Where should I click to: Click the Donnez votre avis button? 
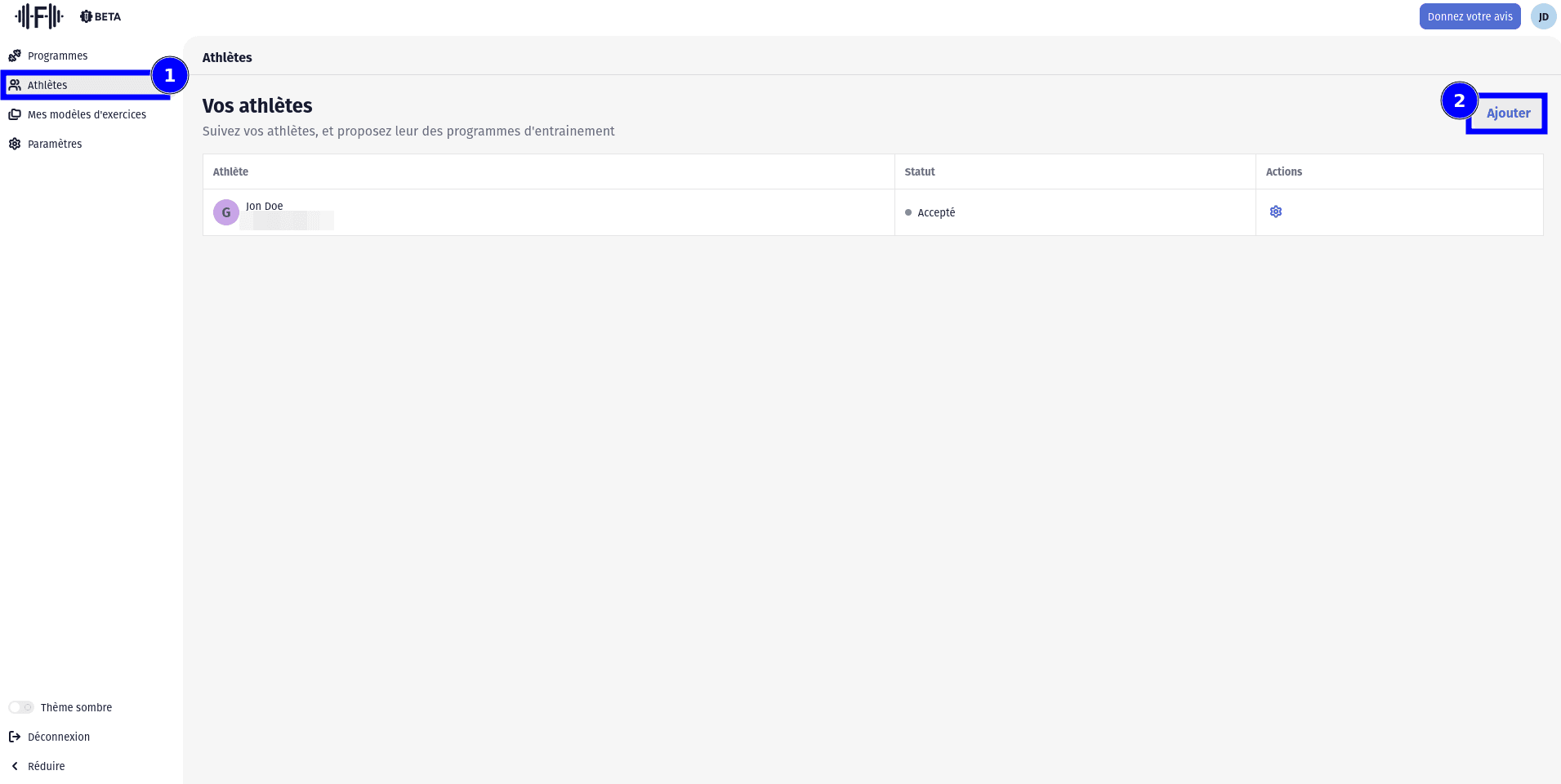tap(1469, 16)
